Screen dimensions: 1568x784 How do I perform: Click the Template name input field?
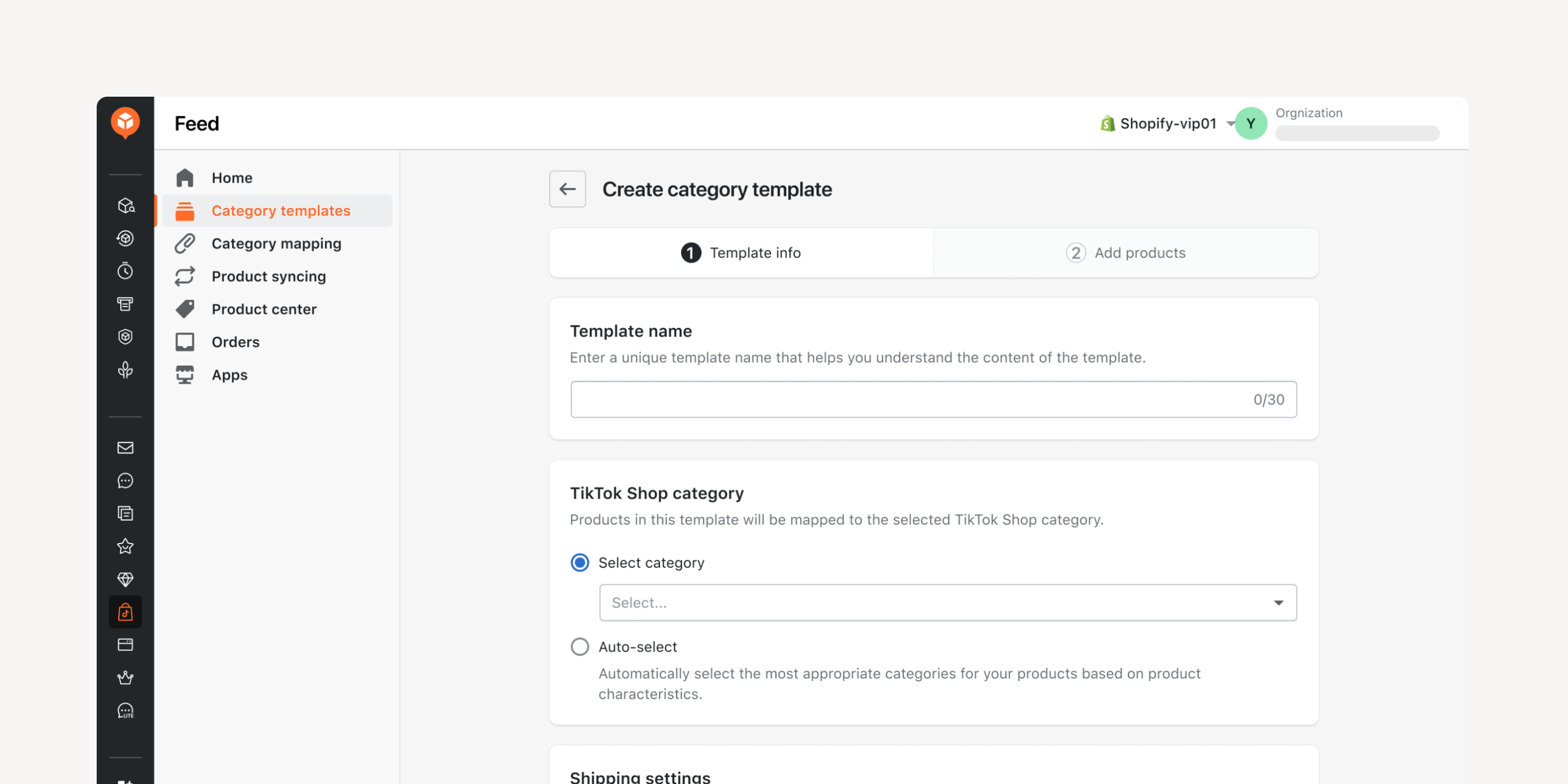(x=933, y=399)
